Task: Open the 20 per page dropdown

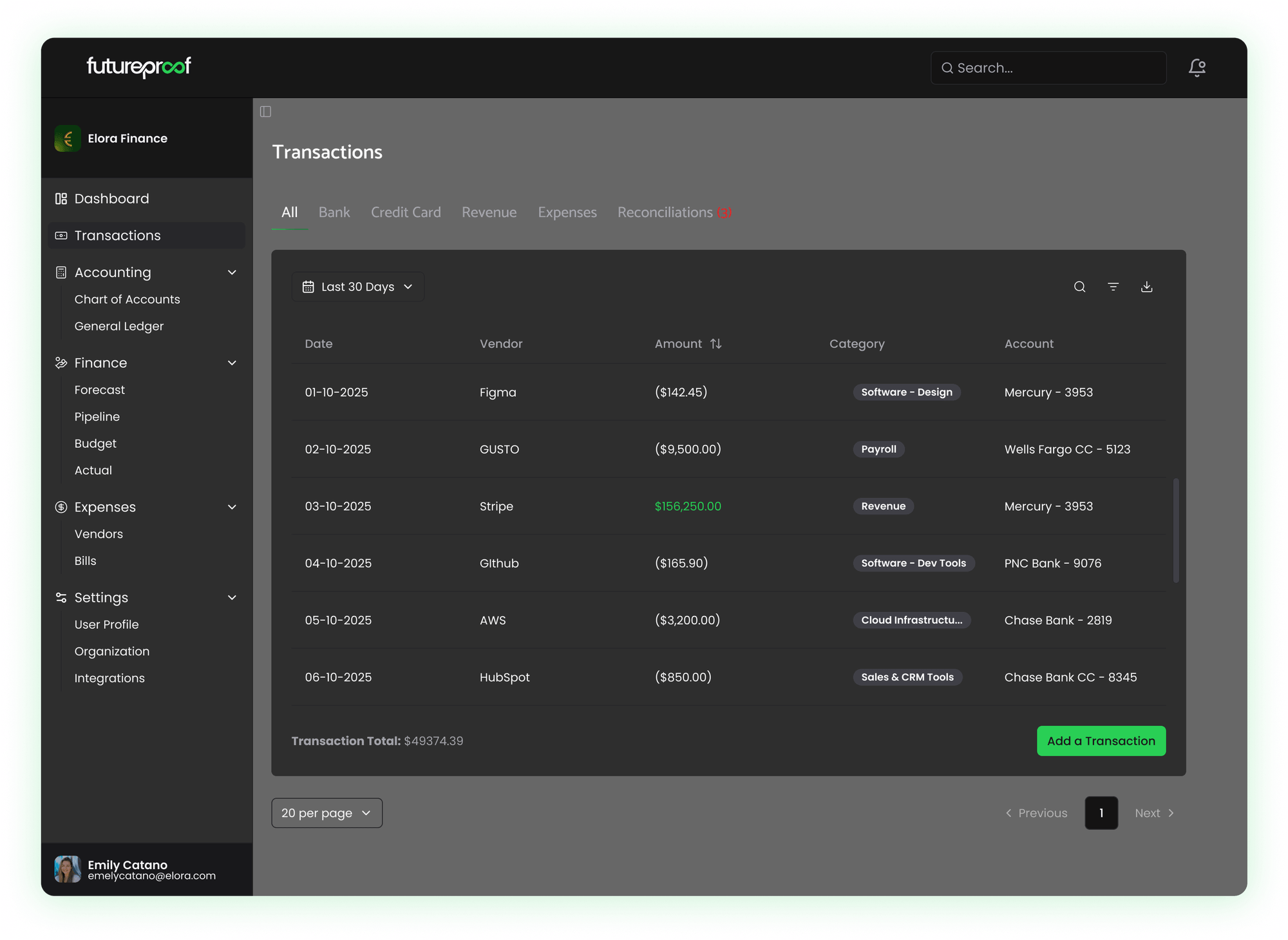Action: coord(327,813)
